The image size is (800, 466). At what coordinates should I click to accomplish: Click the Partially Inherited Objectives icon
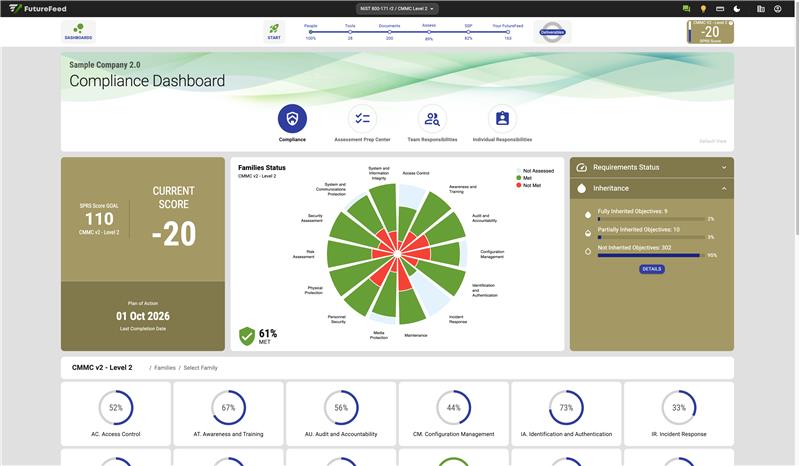click(x=588, y=233)
